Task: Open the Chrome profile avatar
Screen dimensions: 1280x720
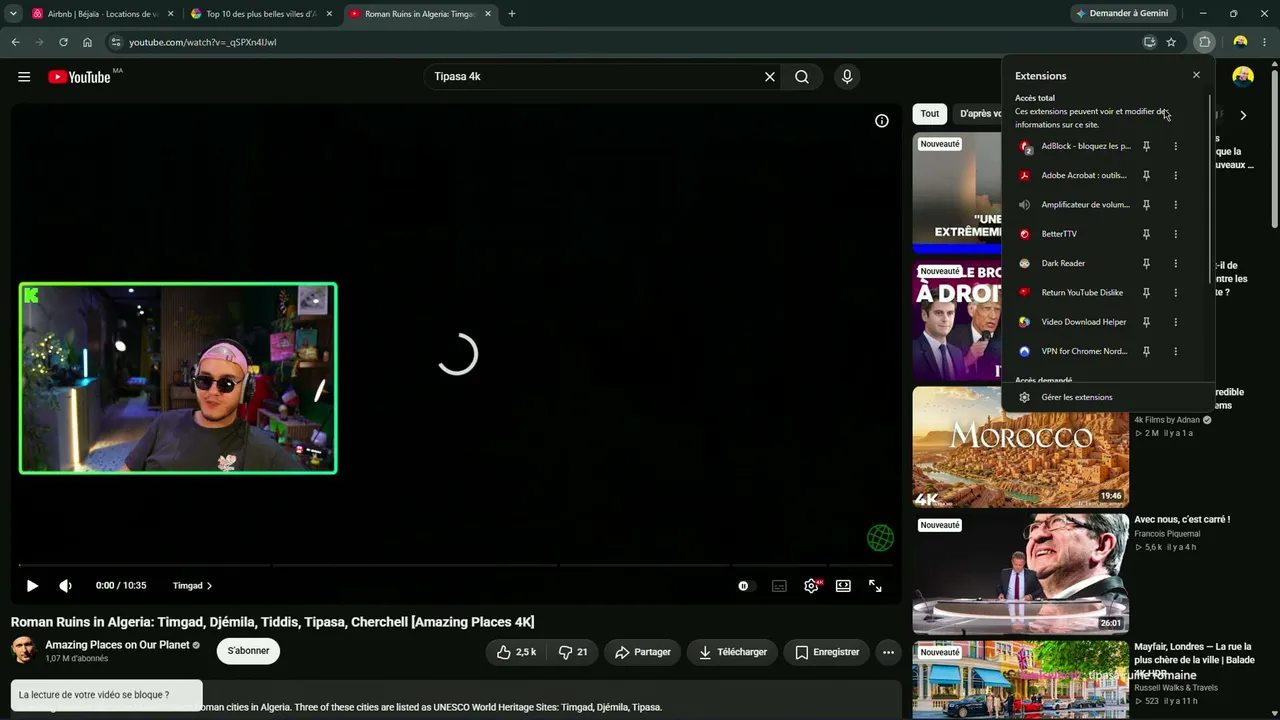Action: pos(1240,42)
